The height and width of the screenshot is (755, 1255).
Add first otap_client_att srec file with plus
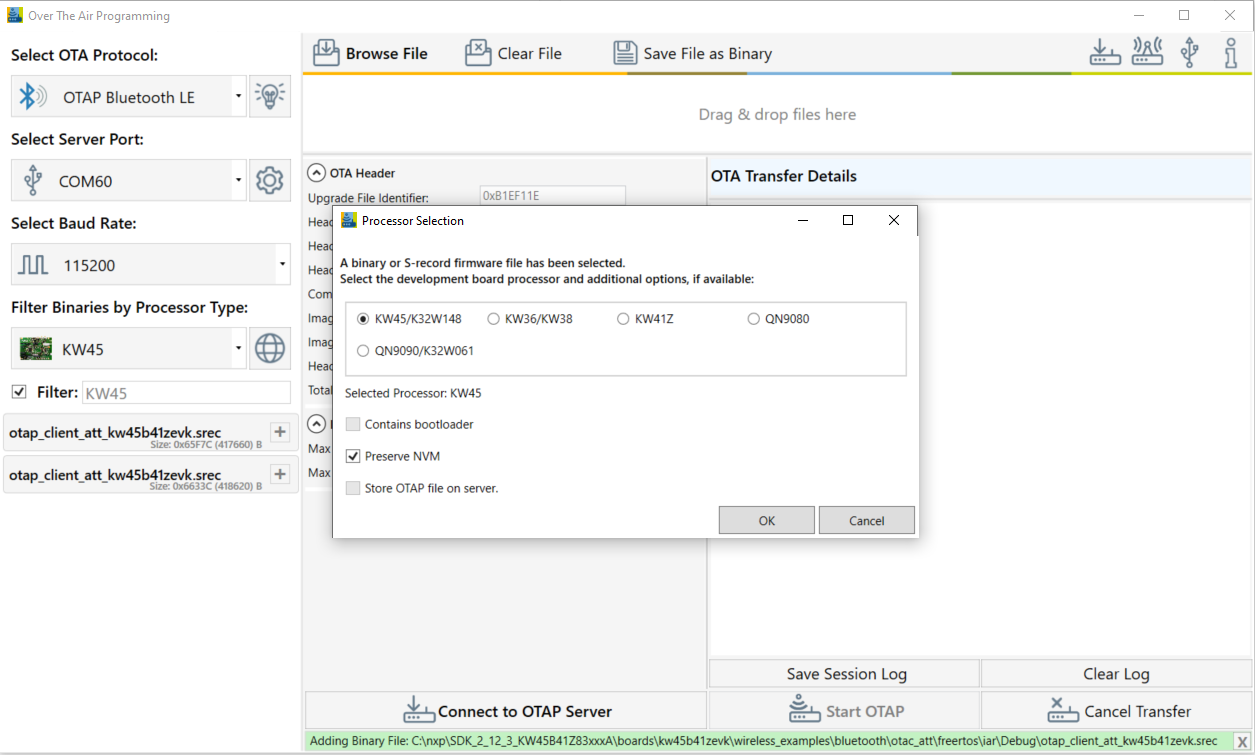[x=280, y=432]
